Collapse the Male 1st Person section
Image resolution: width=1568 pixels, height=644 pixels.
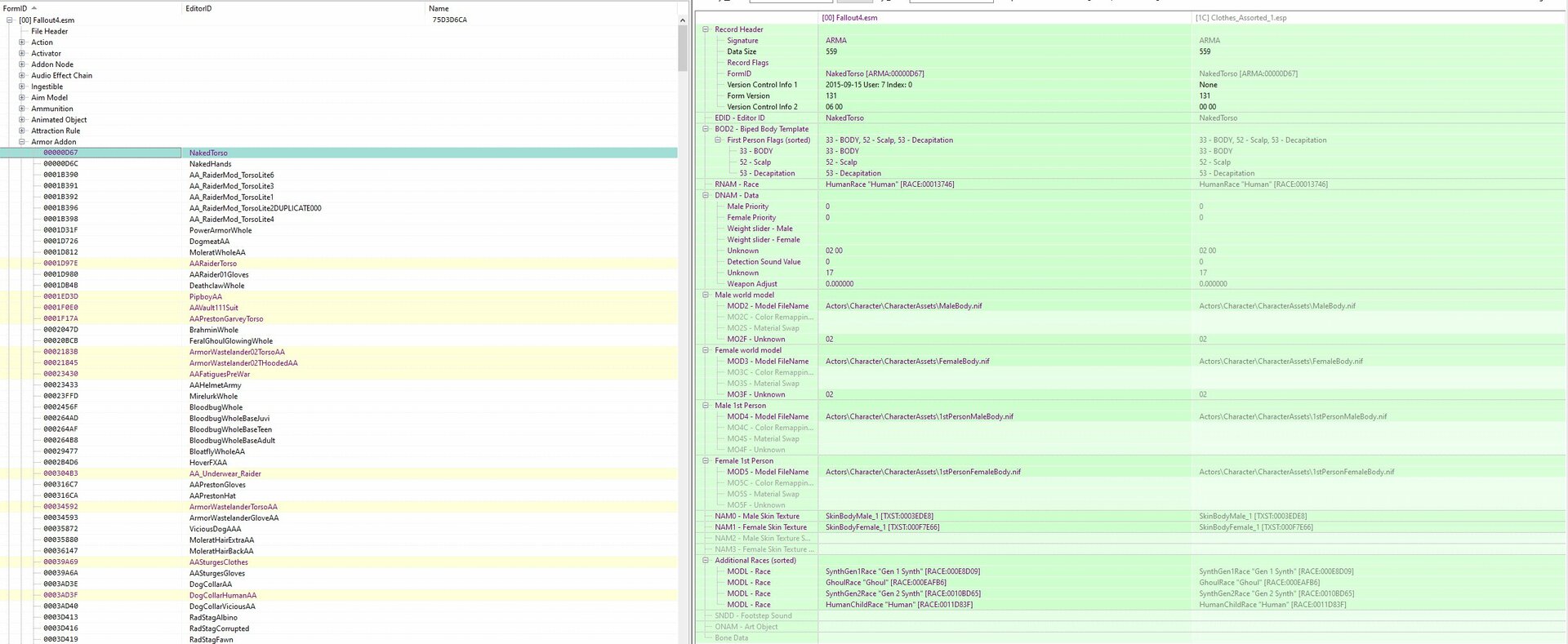(x=706, y=406)
